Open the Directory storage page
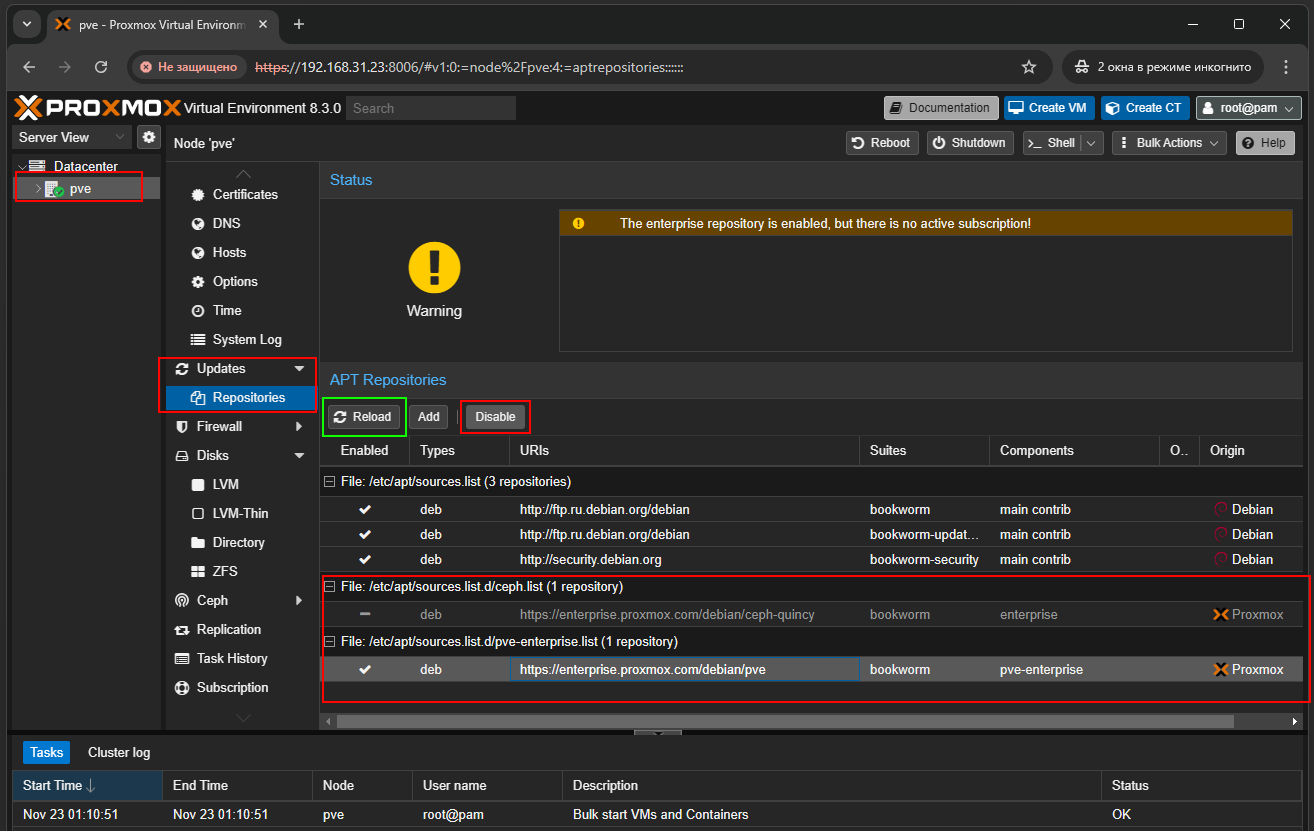 click(x=238, y=542)
